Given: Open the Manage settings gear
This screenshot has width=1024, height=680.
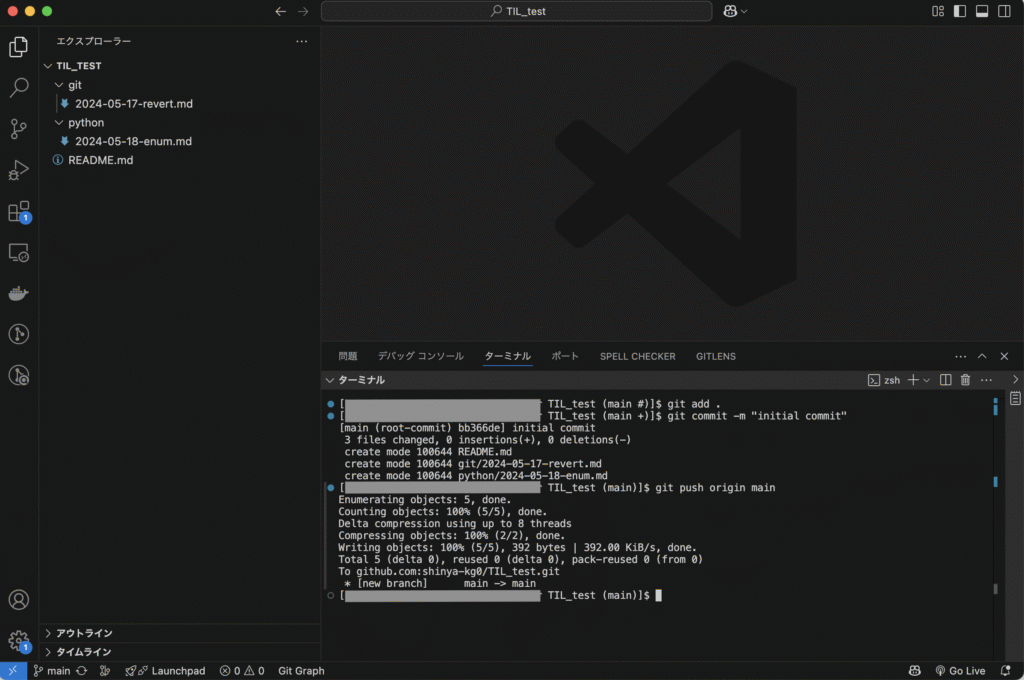Looking at the screenshot, I should point(19,641).
